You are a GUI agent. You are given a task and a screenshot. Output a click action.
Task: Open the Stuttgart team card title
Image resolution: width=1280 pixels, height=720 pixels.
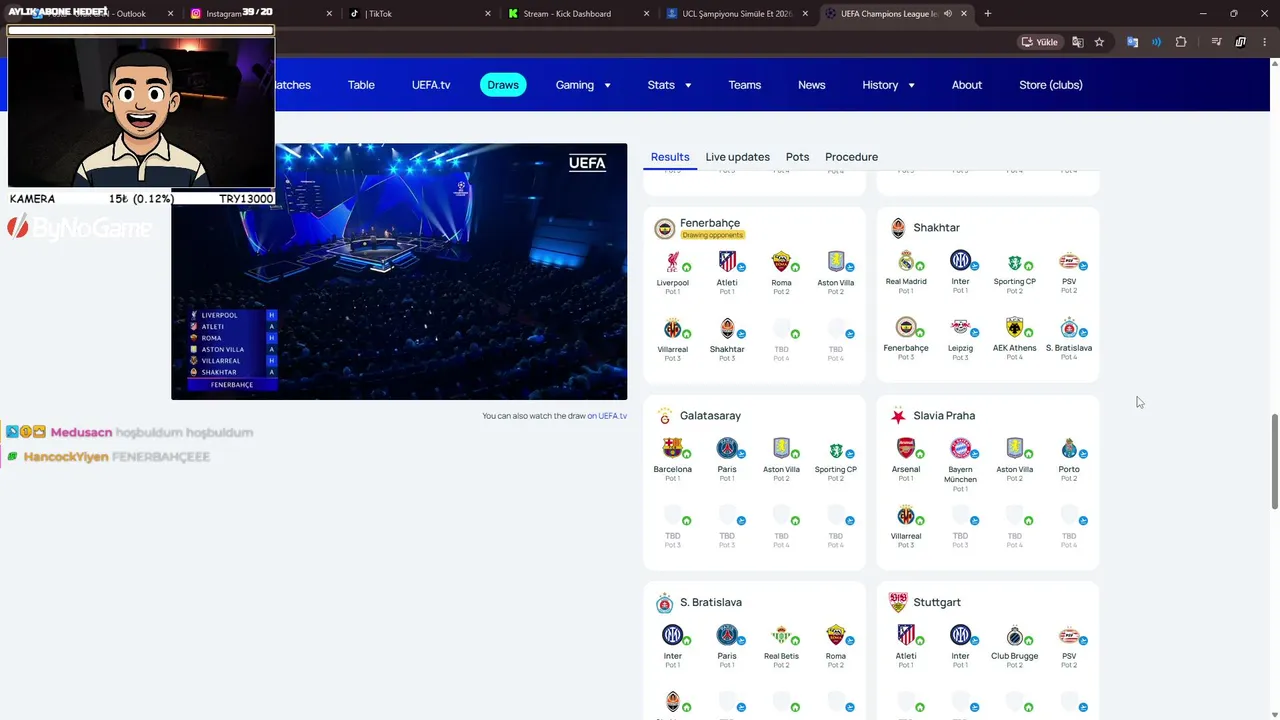point(937,602)
